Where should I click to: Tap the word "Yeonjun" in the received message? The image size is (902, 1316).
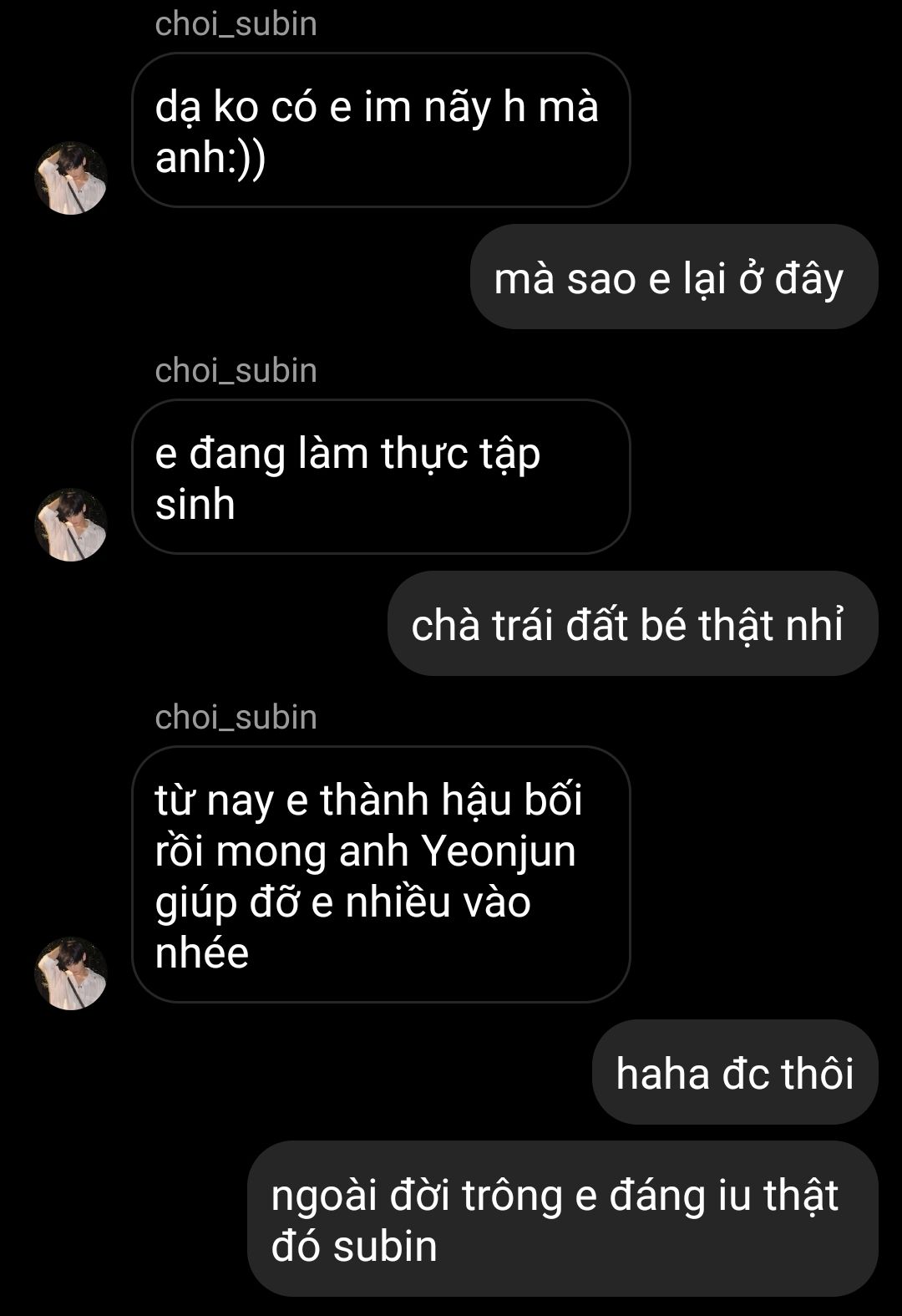499,852
